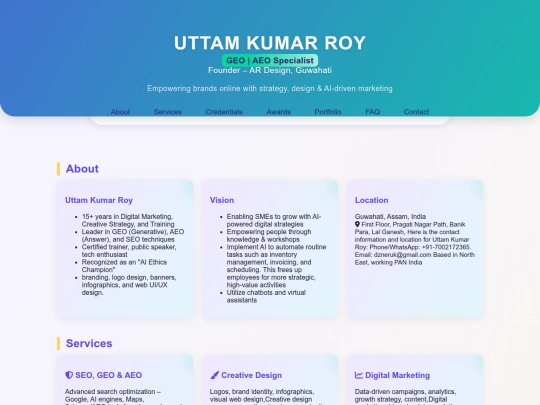The height and width of the screenshot is (405, 540).
Task: Open the Portfolio navigation link
Action: click(x=328, y=112)
